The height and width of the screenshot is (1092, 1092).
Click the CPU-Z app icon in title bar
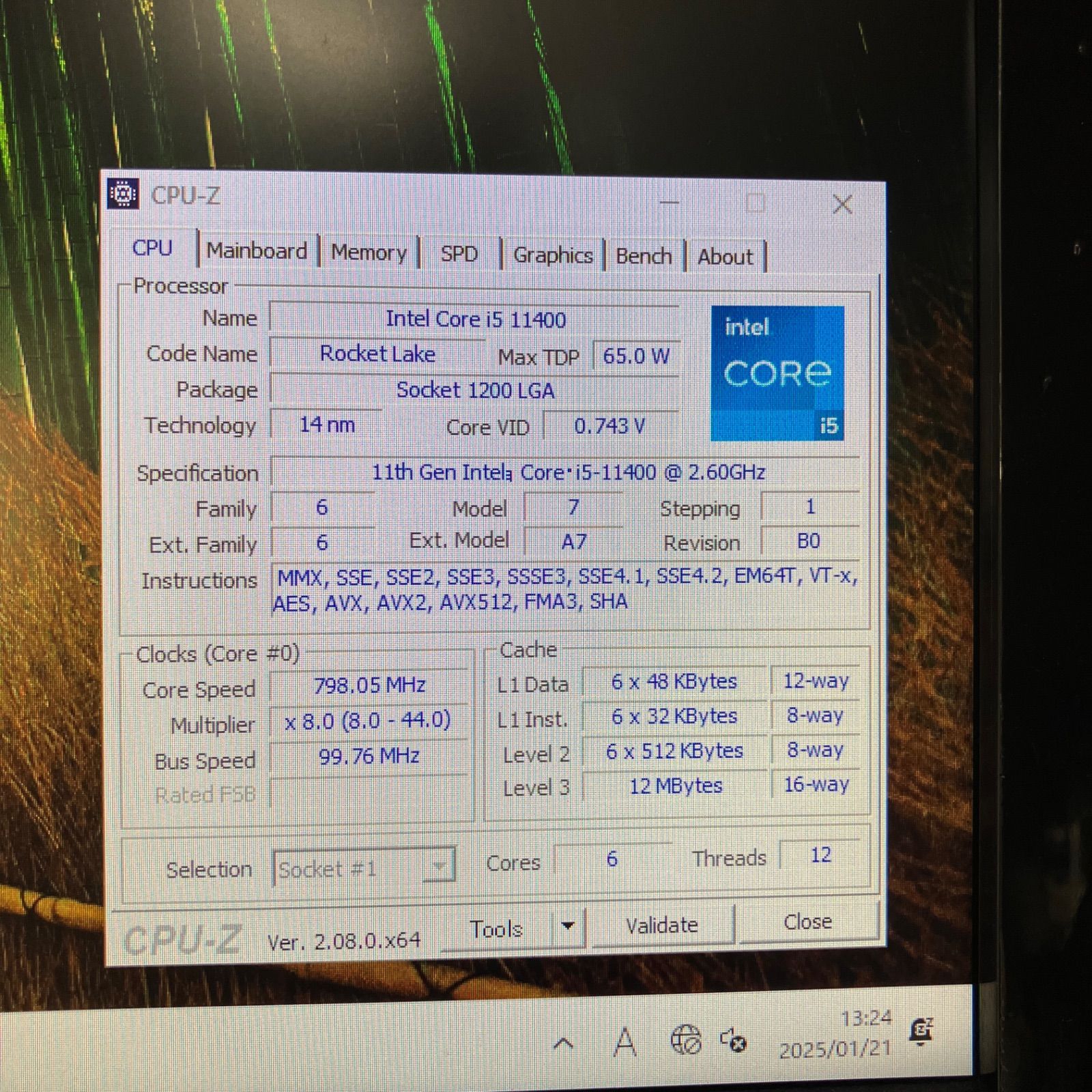click(124, 194)
